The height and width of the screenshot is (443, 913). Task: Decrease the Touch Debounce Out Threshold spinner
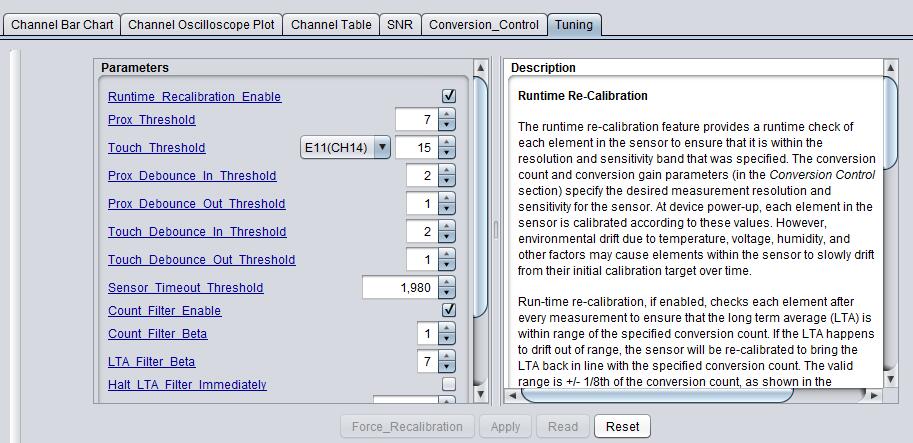click(x=446, y=265)
